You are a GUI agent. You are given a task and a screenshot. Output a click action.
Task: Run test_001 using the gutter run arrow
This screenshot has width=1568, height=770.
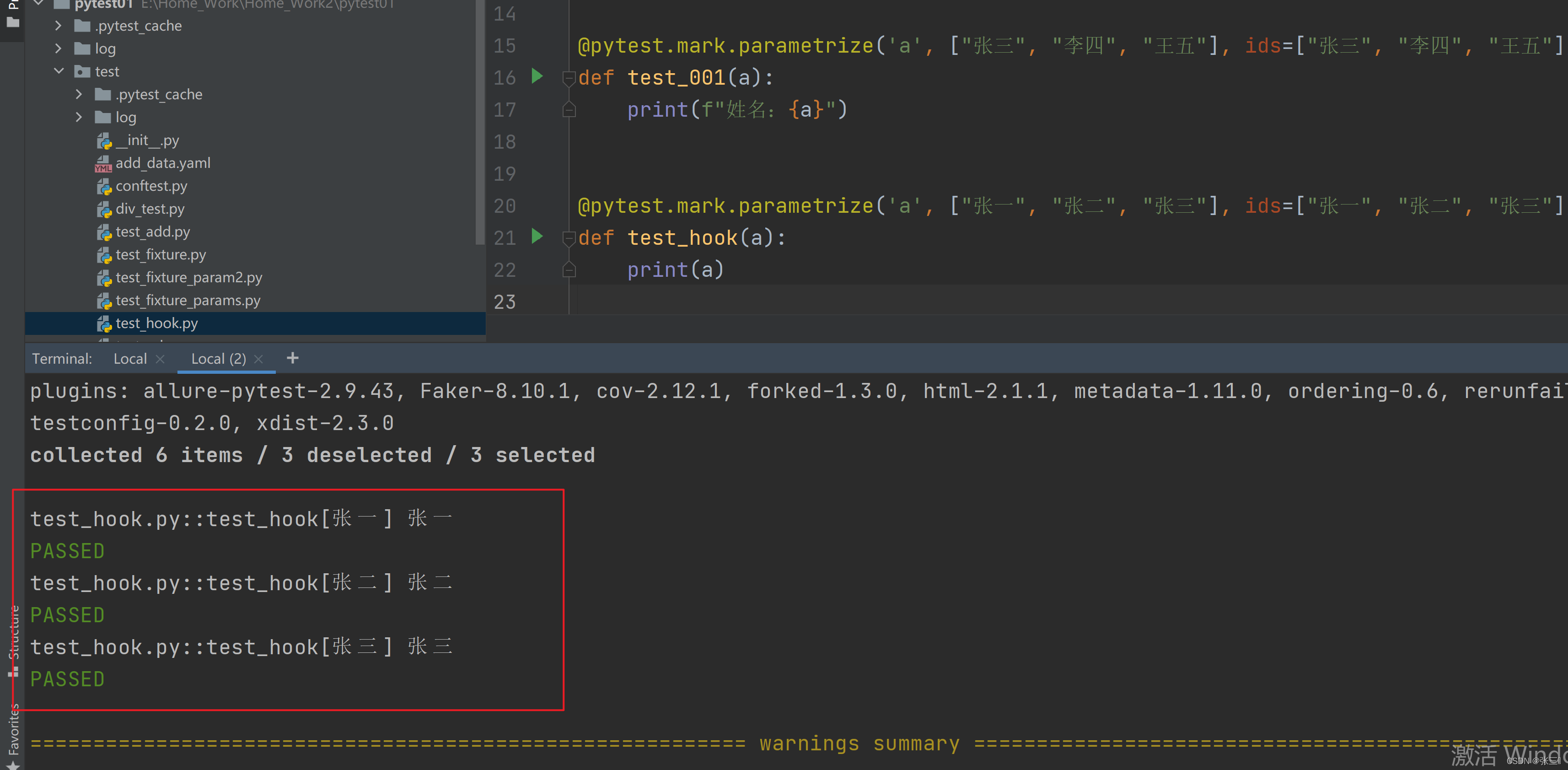tap(536, 76)
